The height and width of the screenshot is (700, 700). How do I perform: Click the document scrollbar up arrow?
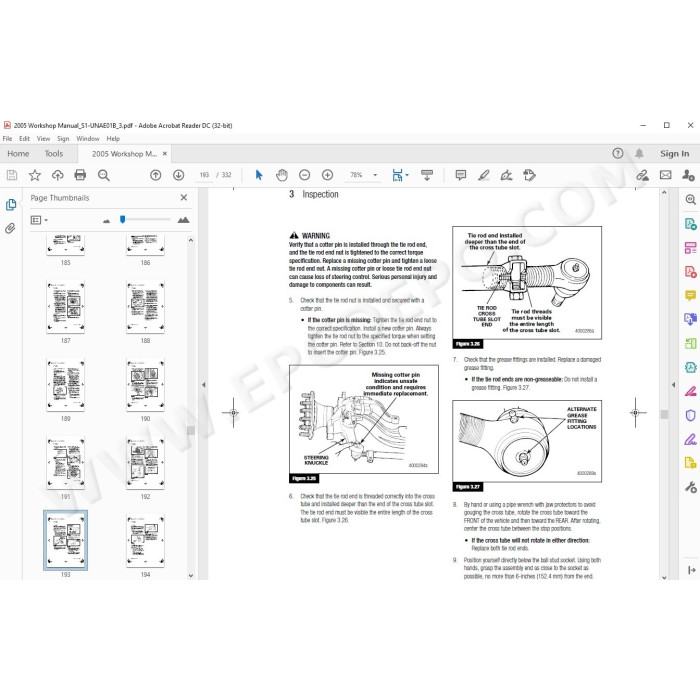[x=664, y=192]
